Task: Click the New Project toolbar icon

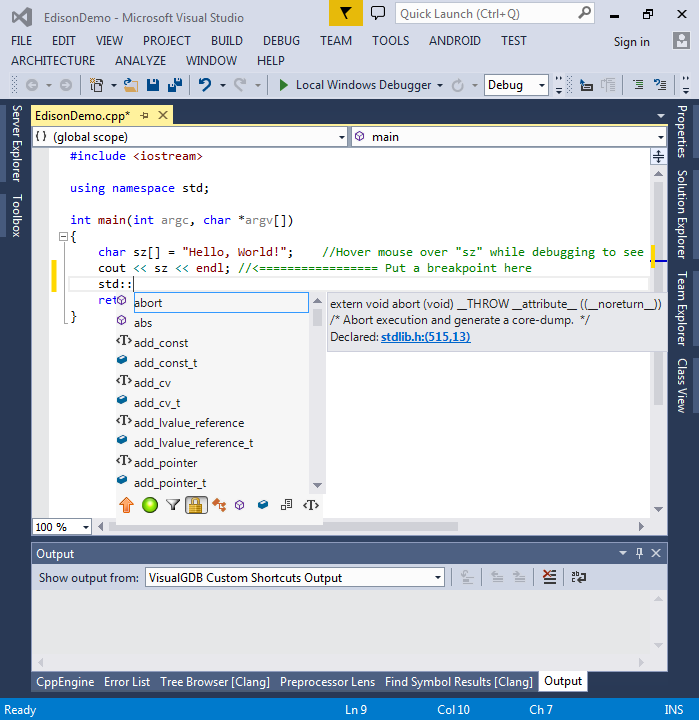Action: coord(96,85)
